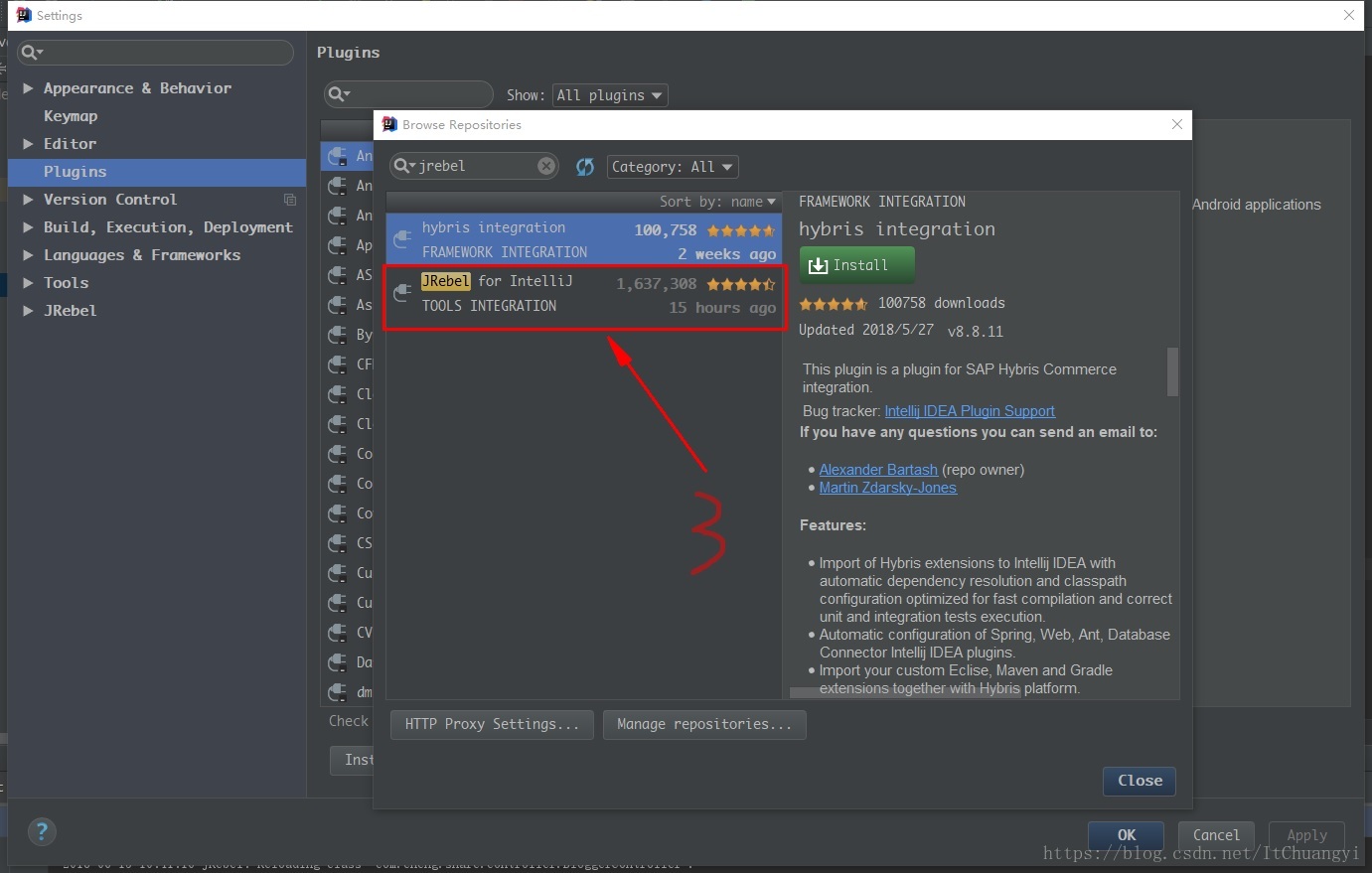1372x873 pixels.
Task: Click plugin icon beside the 'By' row
Action: point(338,335)
